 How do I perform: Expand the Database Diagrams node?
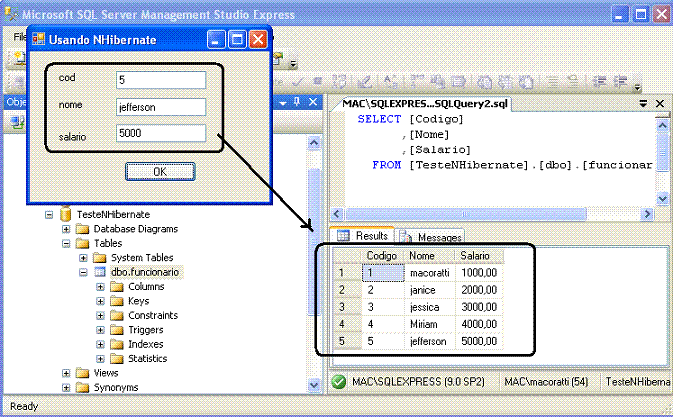coord(66,229)
